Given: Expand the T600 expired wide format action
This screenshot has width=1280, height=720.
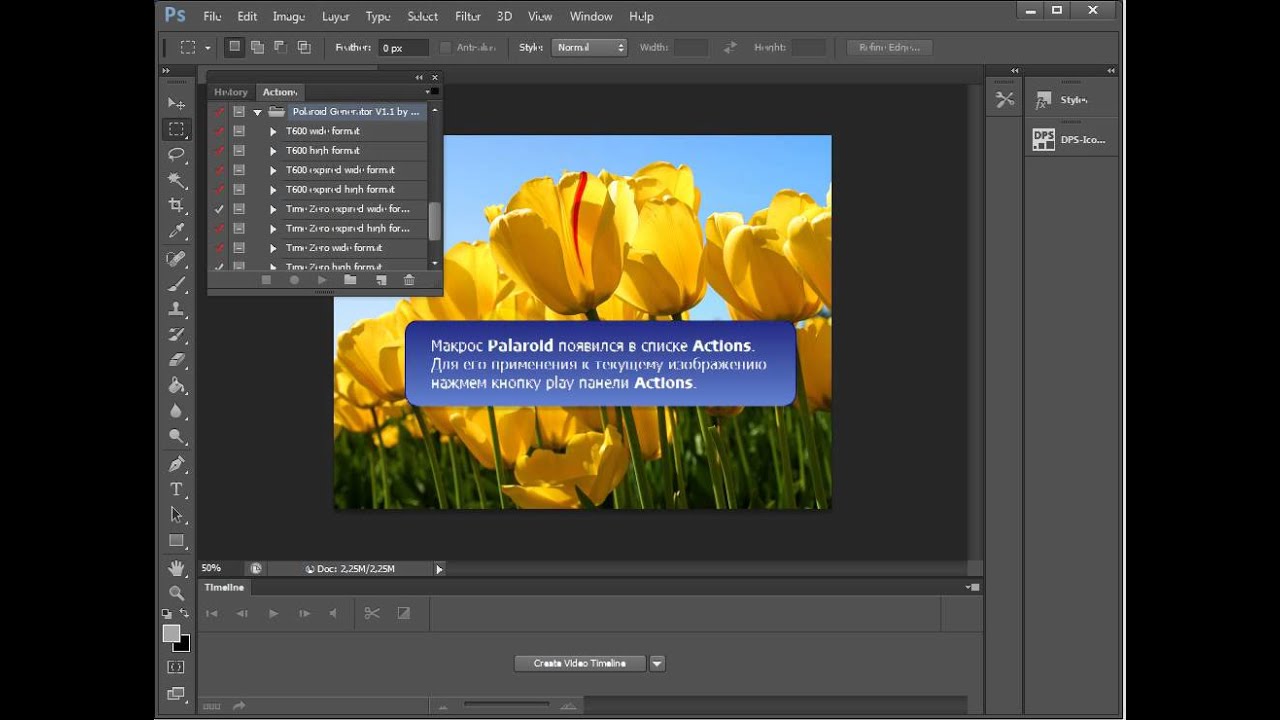Looking at the screenshot, I should click(273, 170).
